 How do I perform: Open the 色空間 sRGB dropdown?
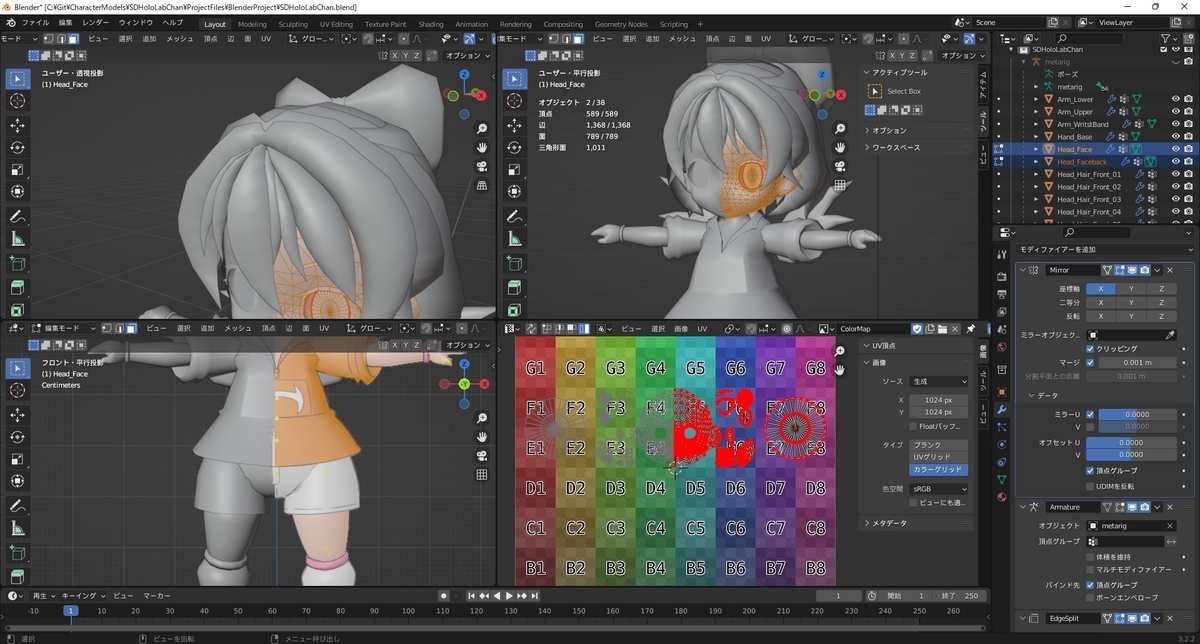pyautogui.click(x=939, y=489)
